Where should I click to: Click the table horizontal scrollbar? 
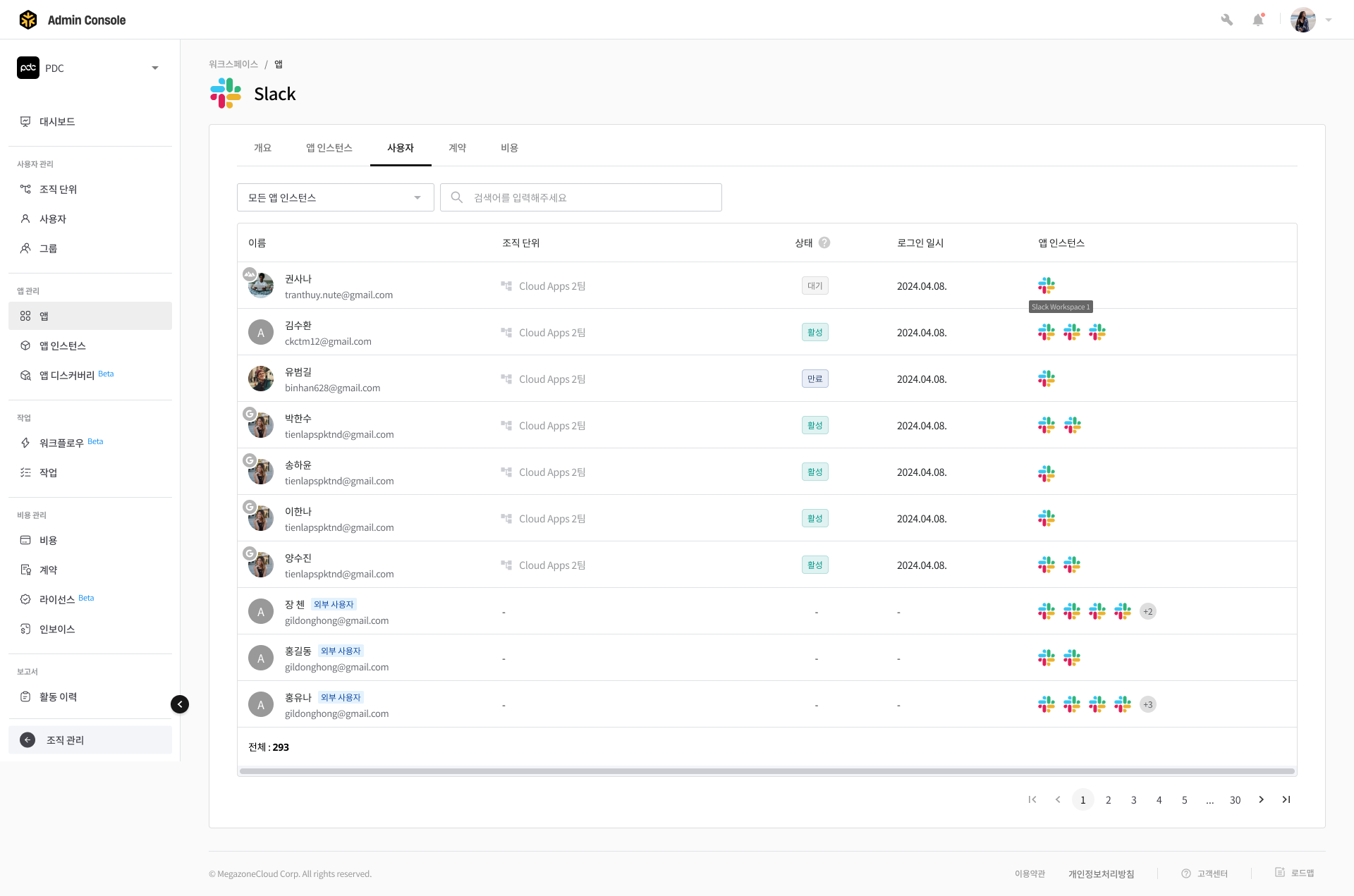tap(767, 771)
